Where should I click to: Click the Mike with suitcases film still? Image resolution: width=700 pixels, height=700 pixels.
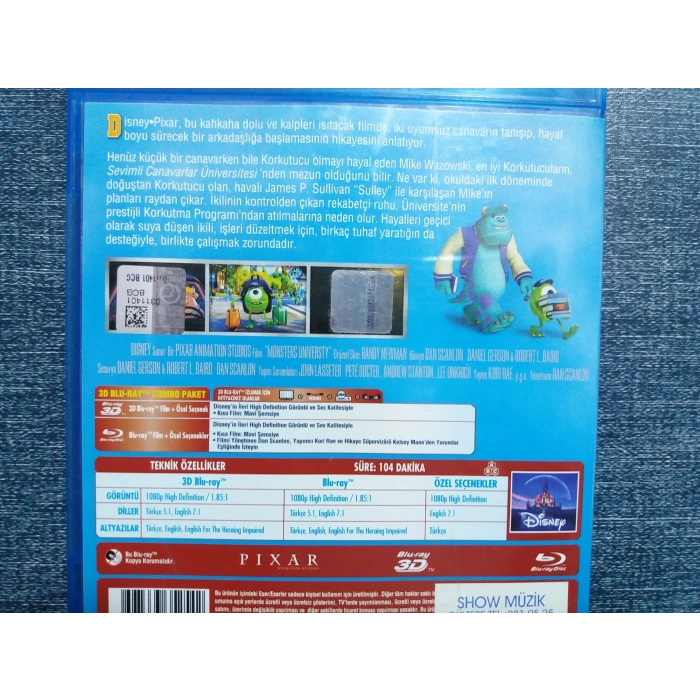click(x=258, y=298)
